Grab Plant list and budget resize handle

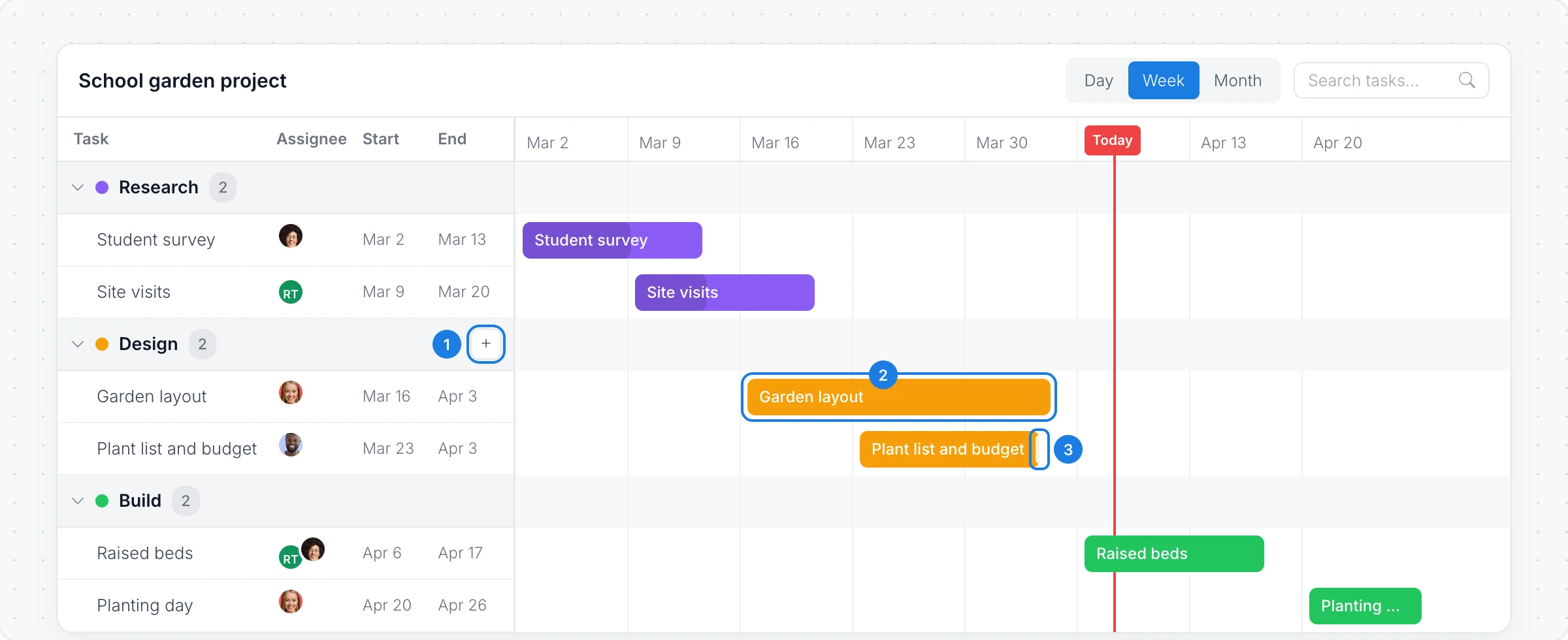point(1039,449)
